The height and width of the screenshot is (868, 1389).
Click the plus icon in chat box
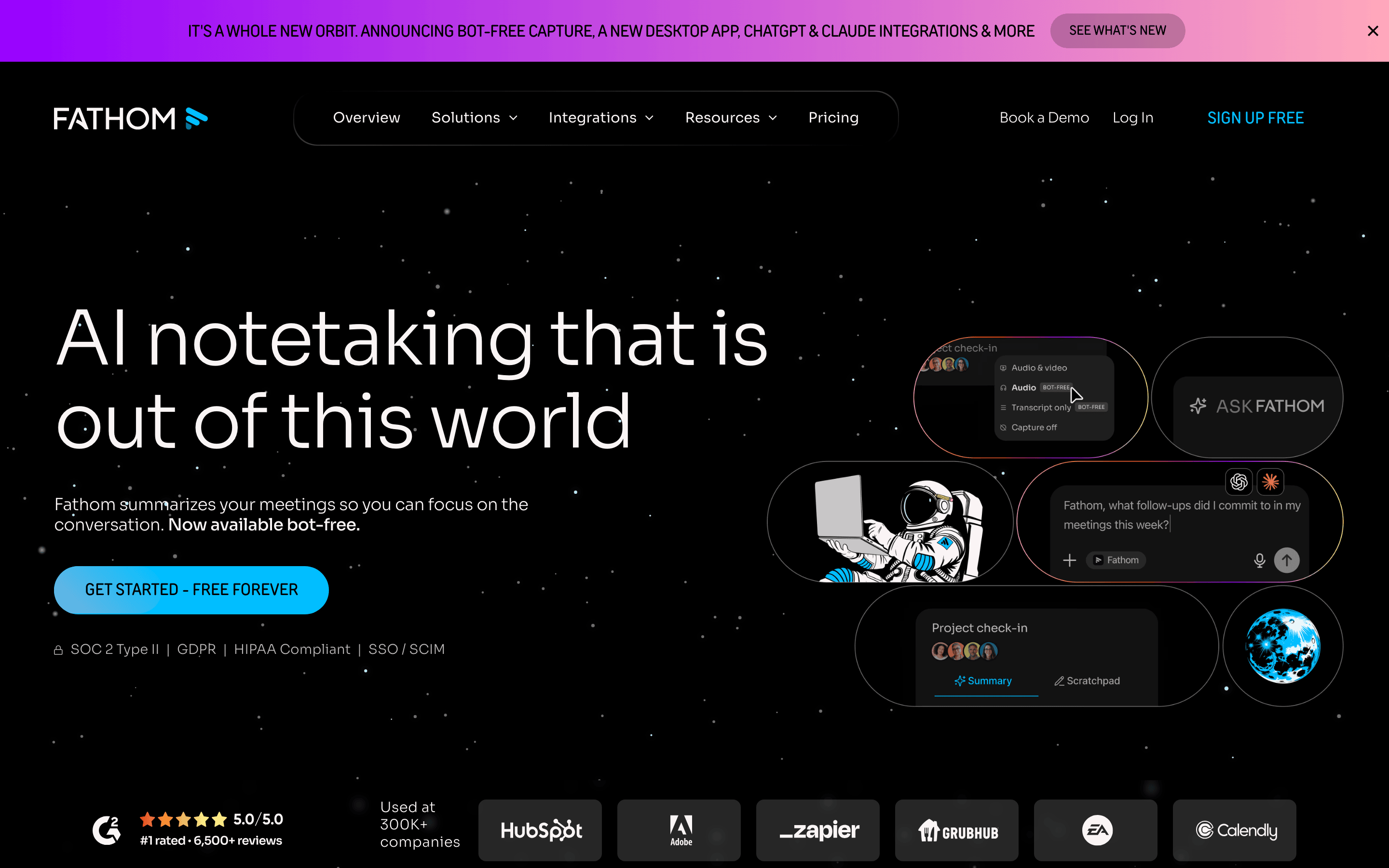1069,560
